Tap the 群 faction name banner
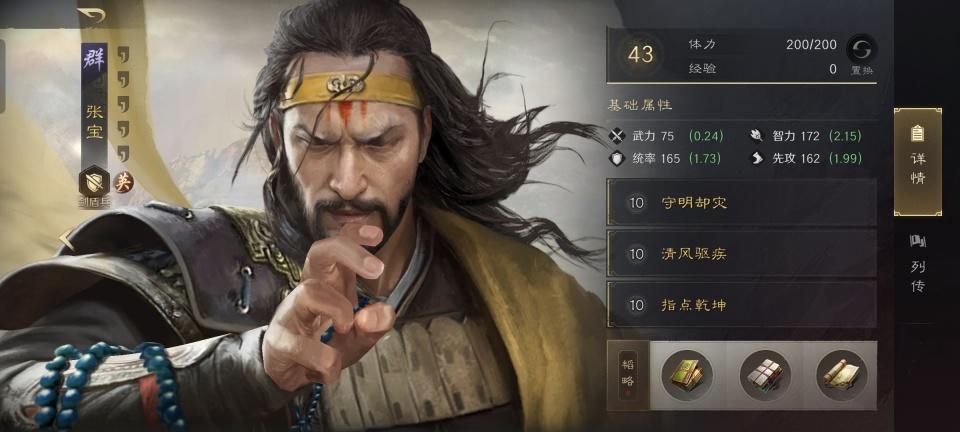This screenshot has width=960, height=432. [x=94, y=62]
